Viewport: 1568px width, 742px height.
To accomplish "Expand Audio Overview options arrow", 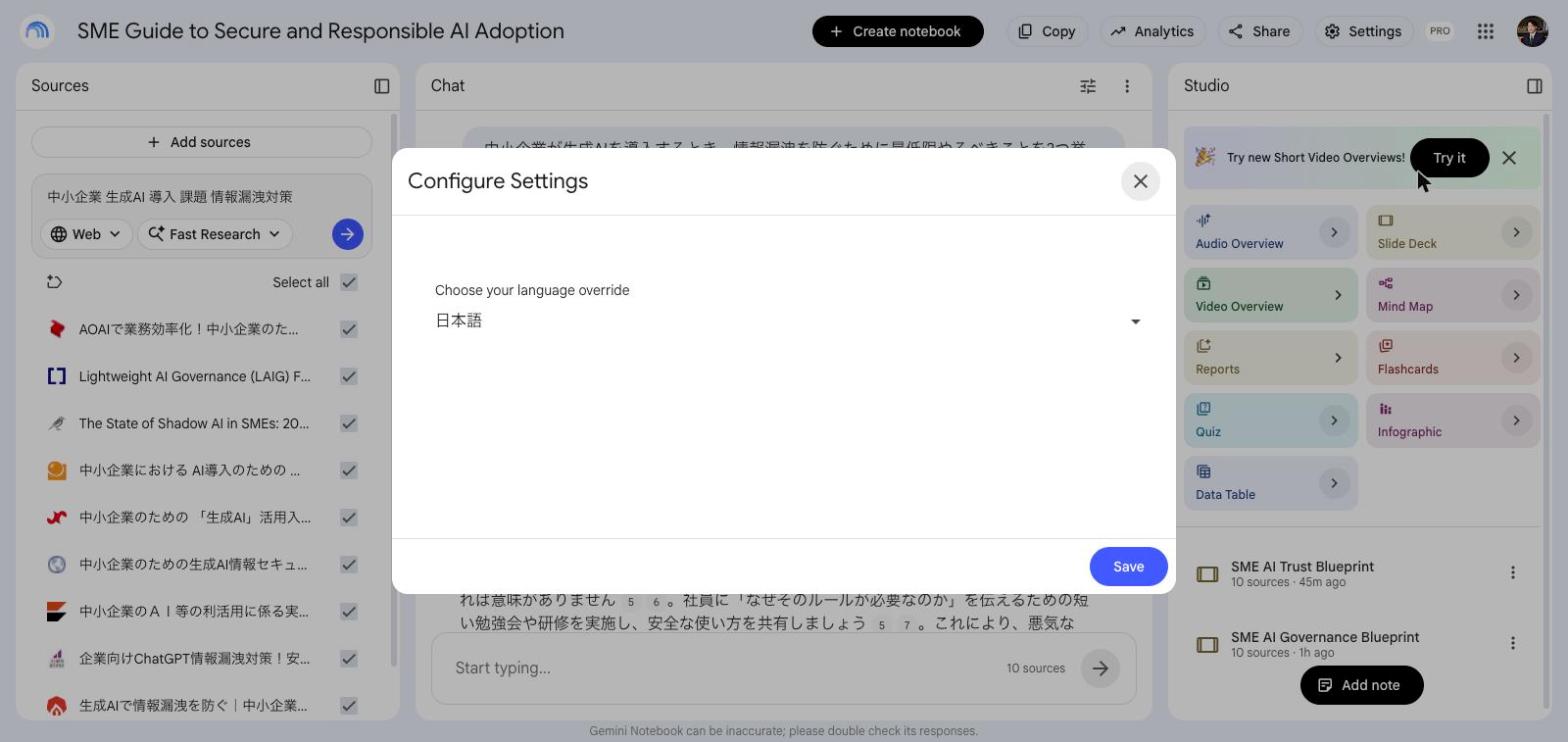I will coord(1334,232).
